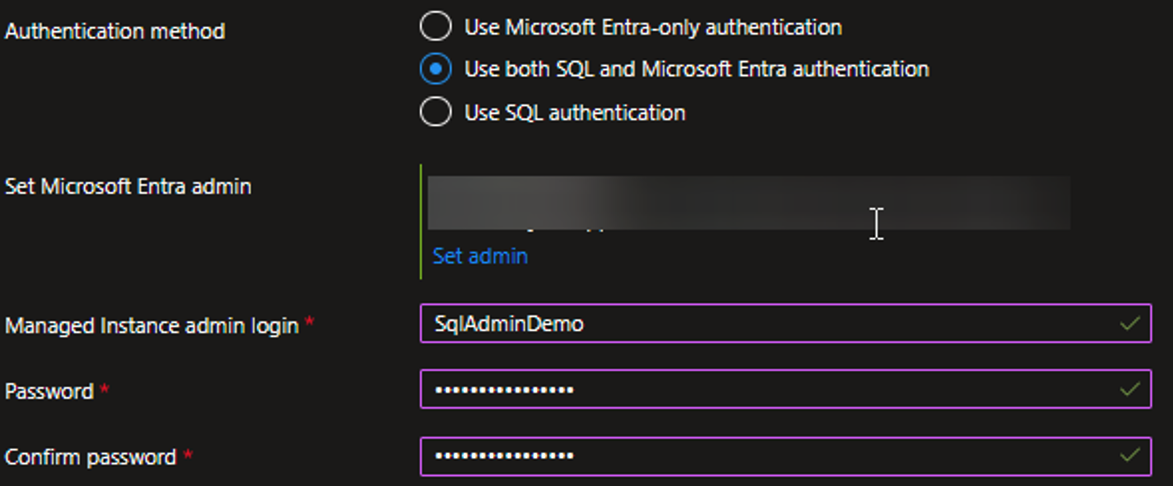Select Use Microsoft Entra-only authentication radio button
The height and width of the screenshot is (486, 1173).
pos(435,27)
